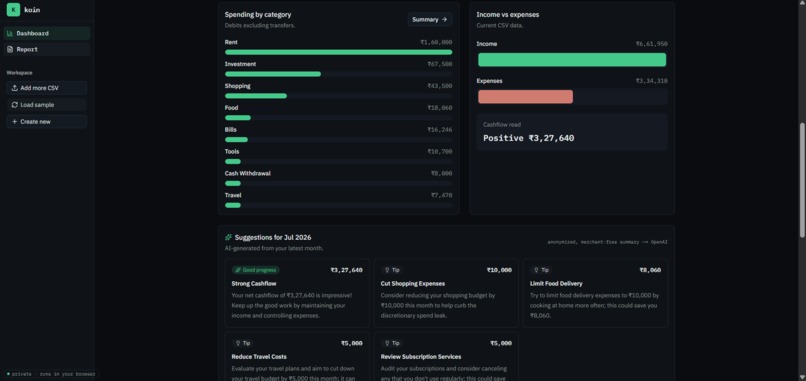Click the page vertical scrollbar
Screen dimensions: 806x381
(x=802, y=180)
